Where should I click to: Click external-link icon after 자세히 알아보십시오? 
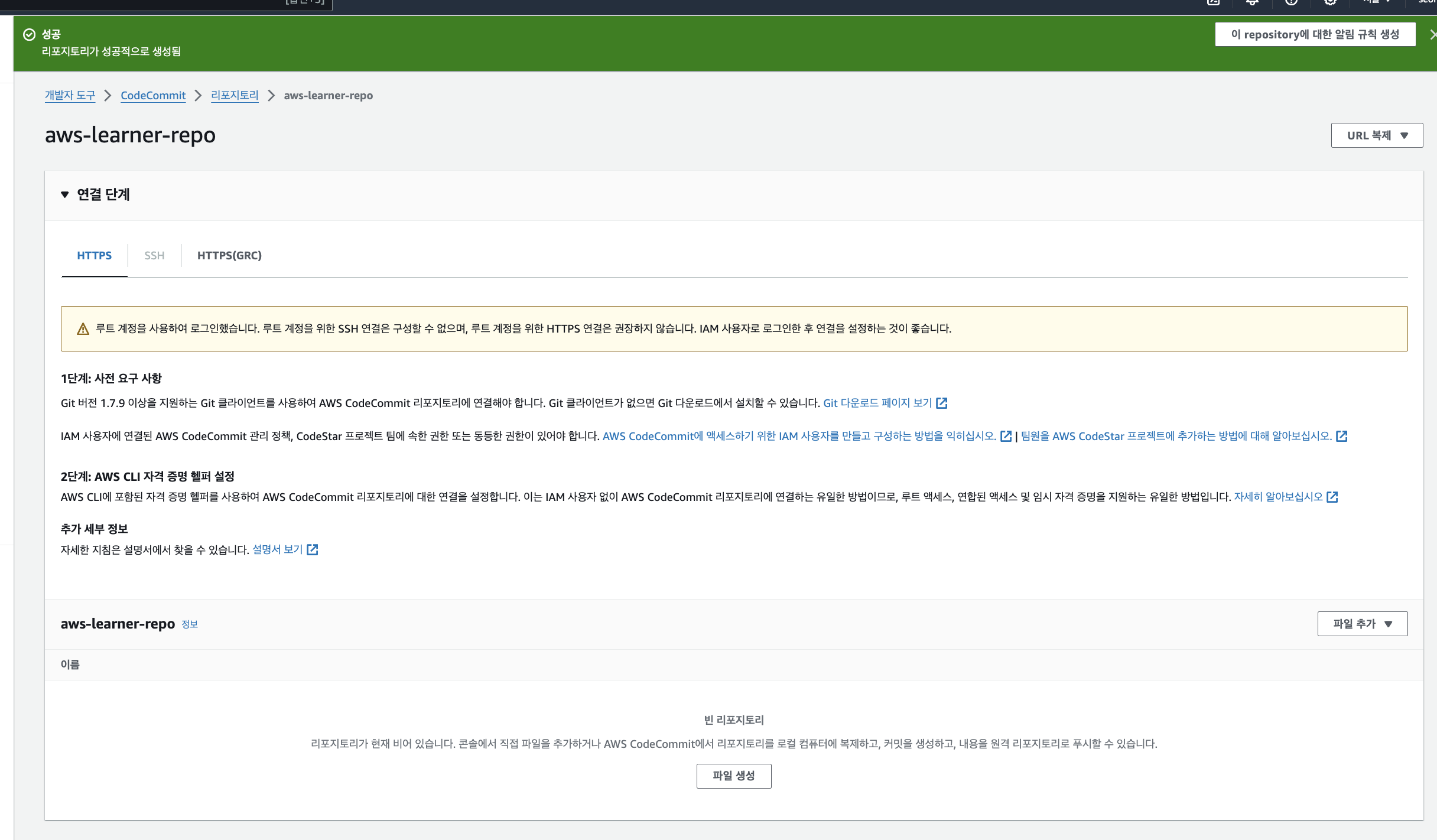(1332, 497)
